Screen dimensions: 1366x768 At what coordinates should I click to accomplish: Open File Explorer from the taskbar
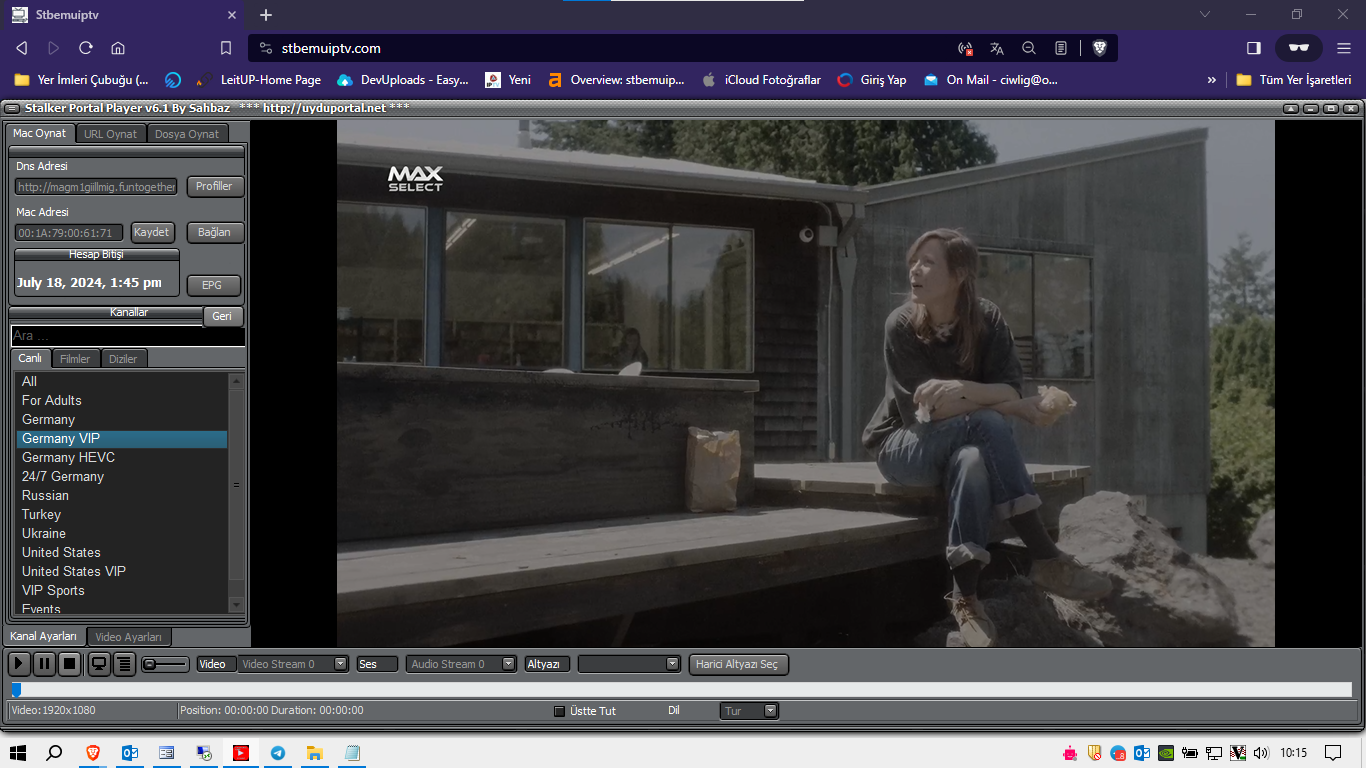(x=314, y=753)
